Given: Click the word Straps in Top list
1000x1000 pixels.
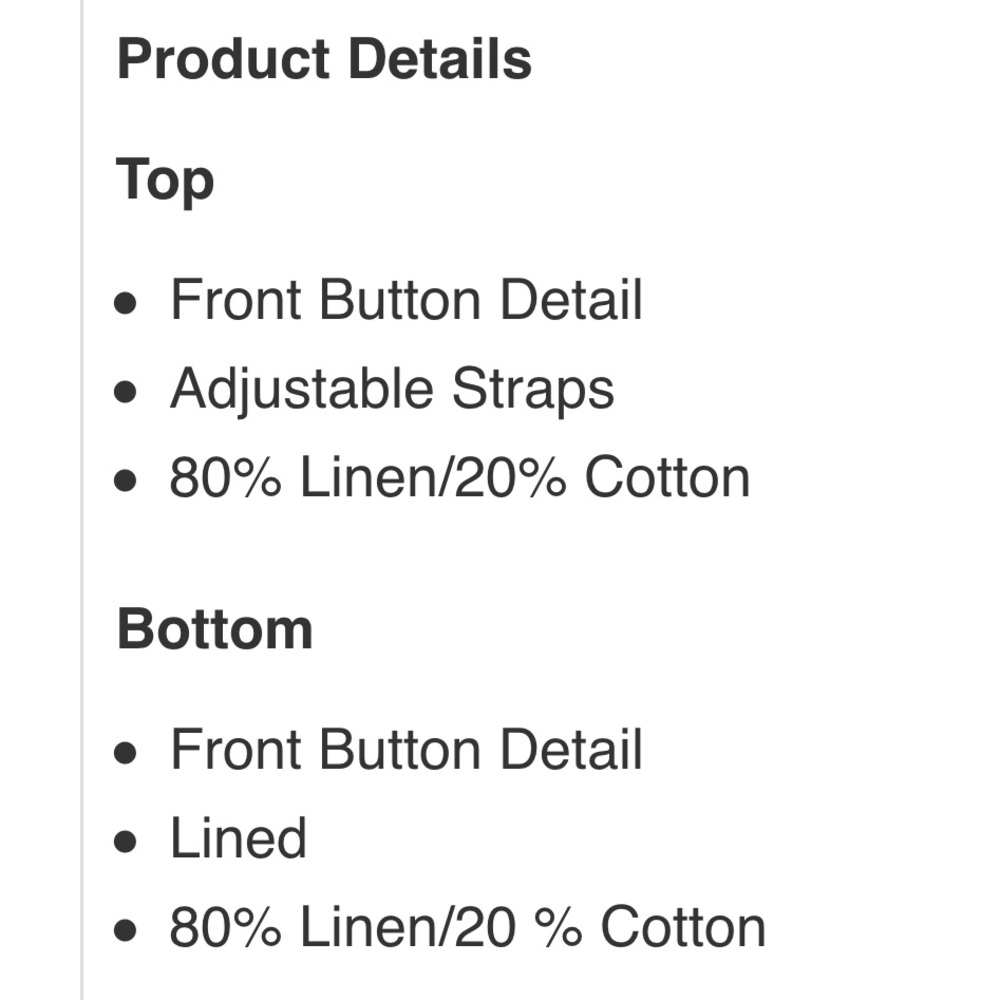Looking at the screenshot, I should [x=532, y=389].
